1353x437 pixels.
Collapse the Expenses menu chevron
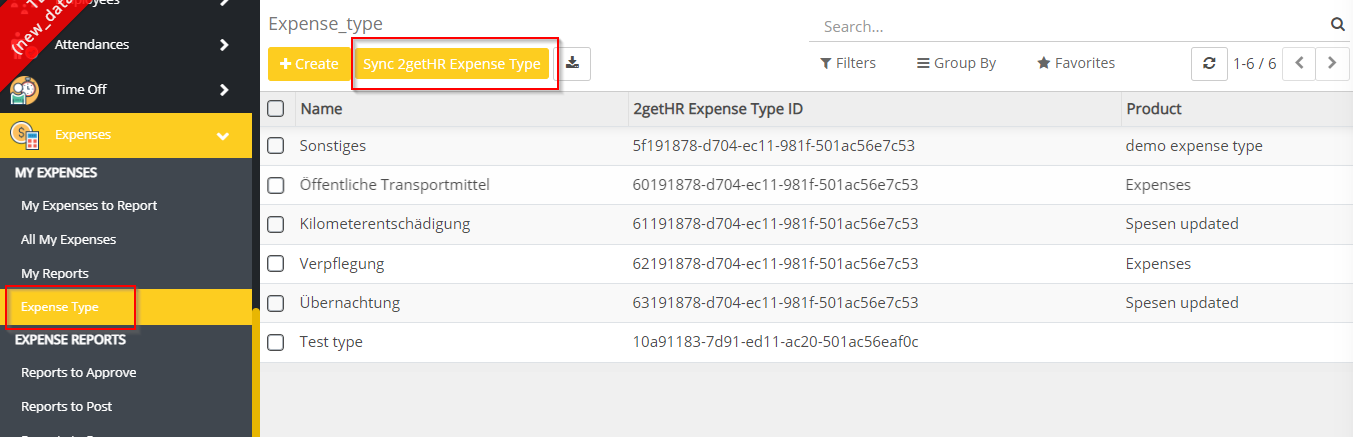[x=223, y=135]
